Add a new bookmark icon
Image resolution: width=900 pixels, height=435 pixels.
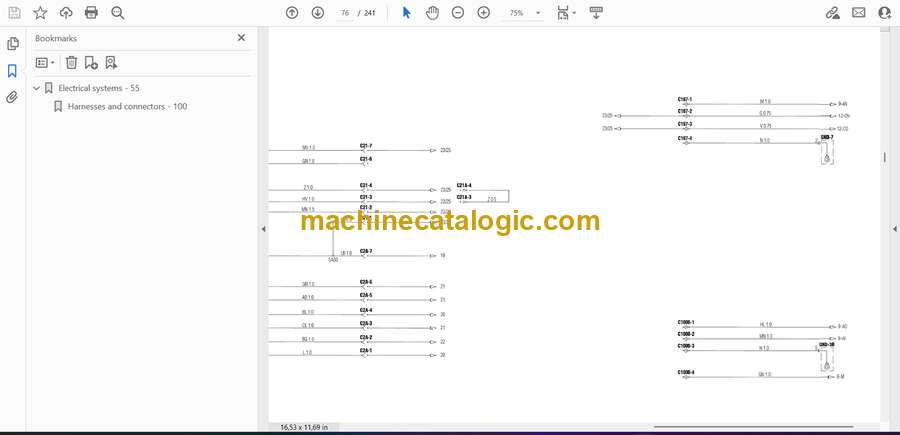coord(91,63)
